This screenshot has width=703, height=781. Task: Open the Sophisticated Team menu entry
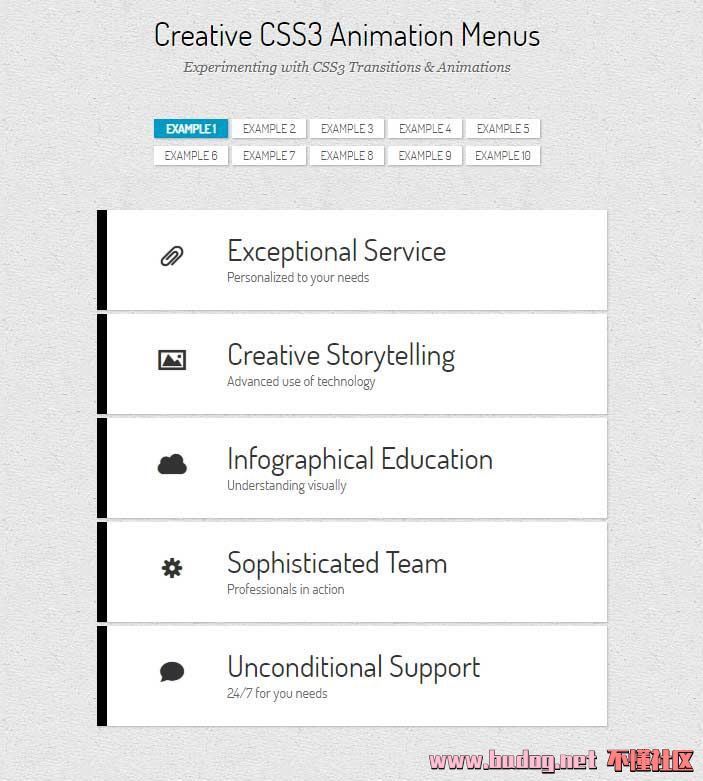coord(337,563)
